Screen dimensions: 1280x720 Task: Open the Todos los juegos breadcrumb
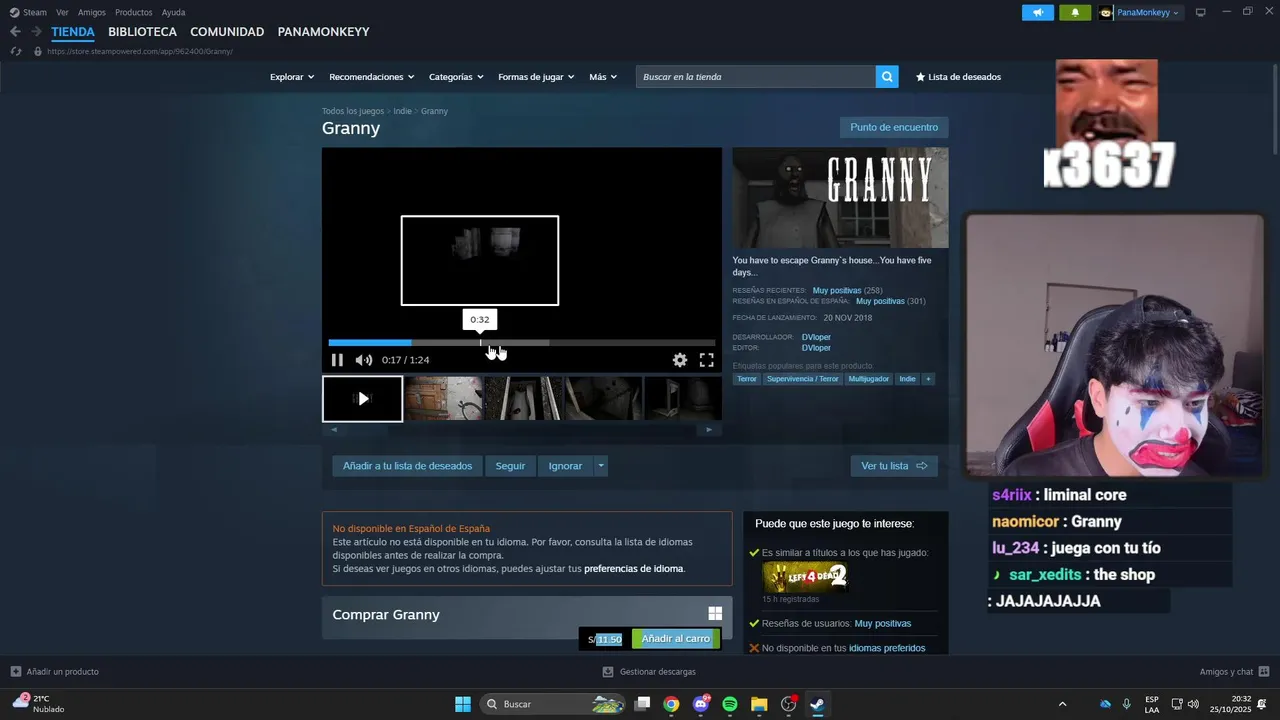pos(353,111)
